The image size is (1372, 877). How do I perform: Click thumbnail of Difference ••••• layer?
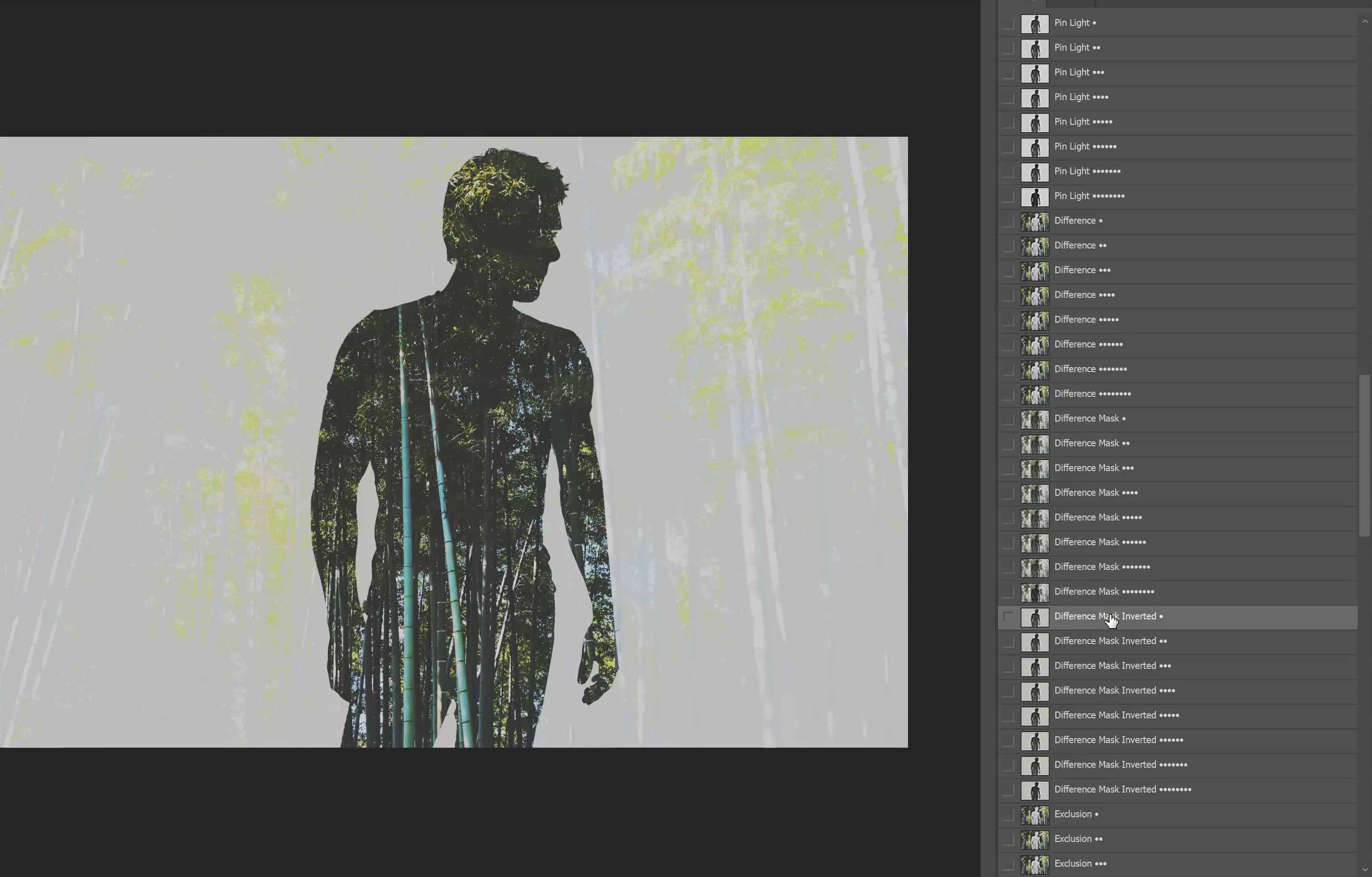1035,320
